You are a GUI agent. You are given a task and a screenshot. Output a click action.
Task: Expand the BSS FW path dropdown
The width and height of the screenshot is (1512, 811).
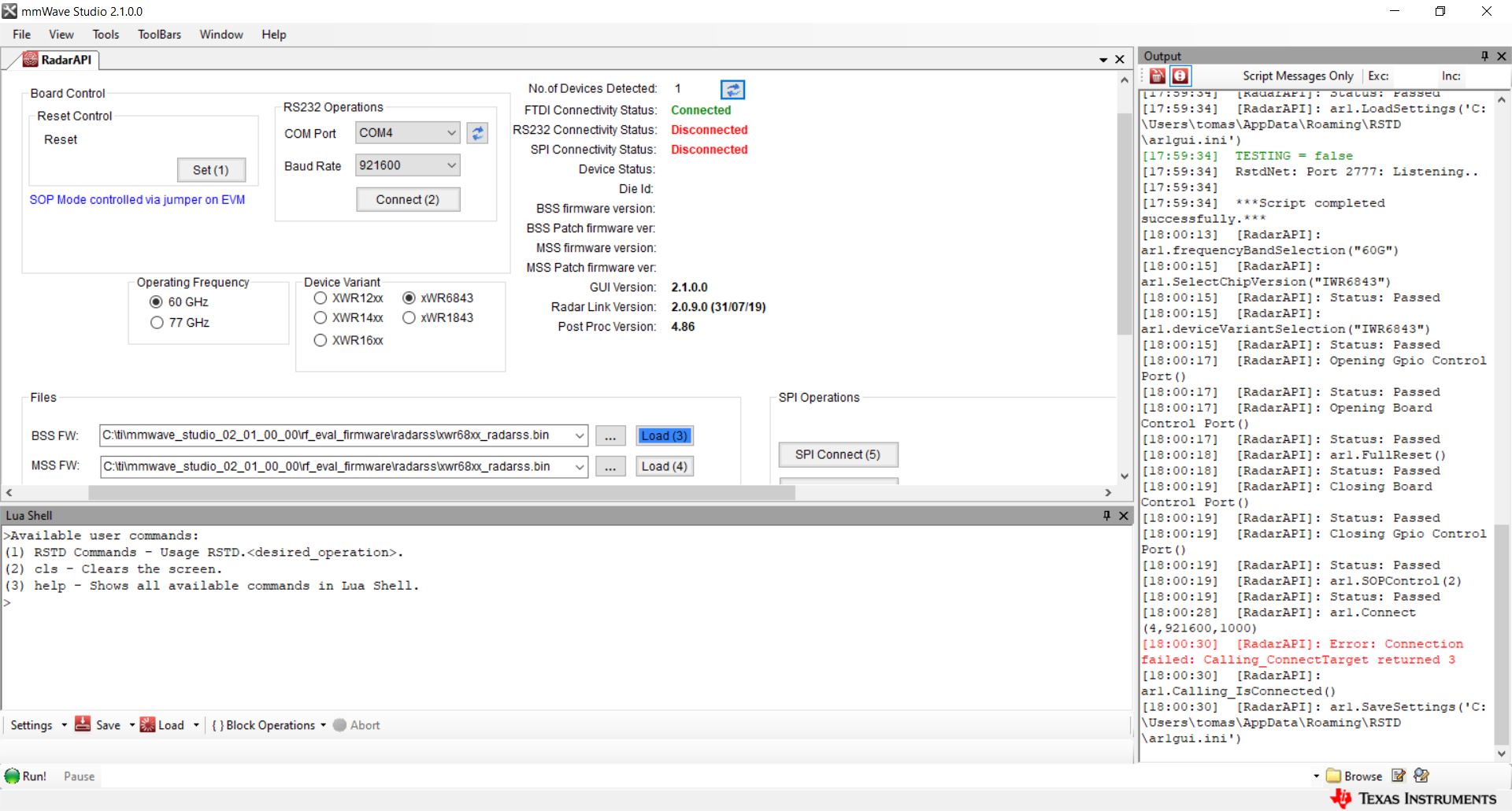point(580,435)
